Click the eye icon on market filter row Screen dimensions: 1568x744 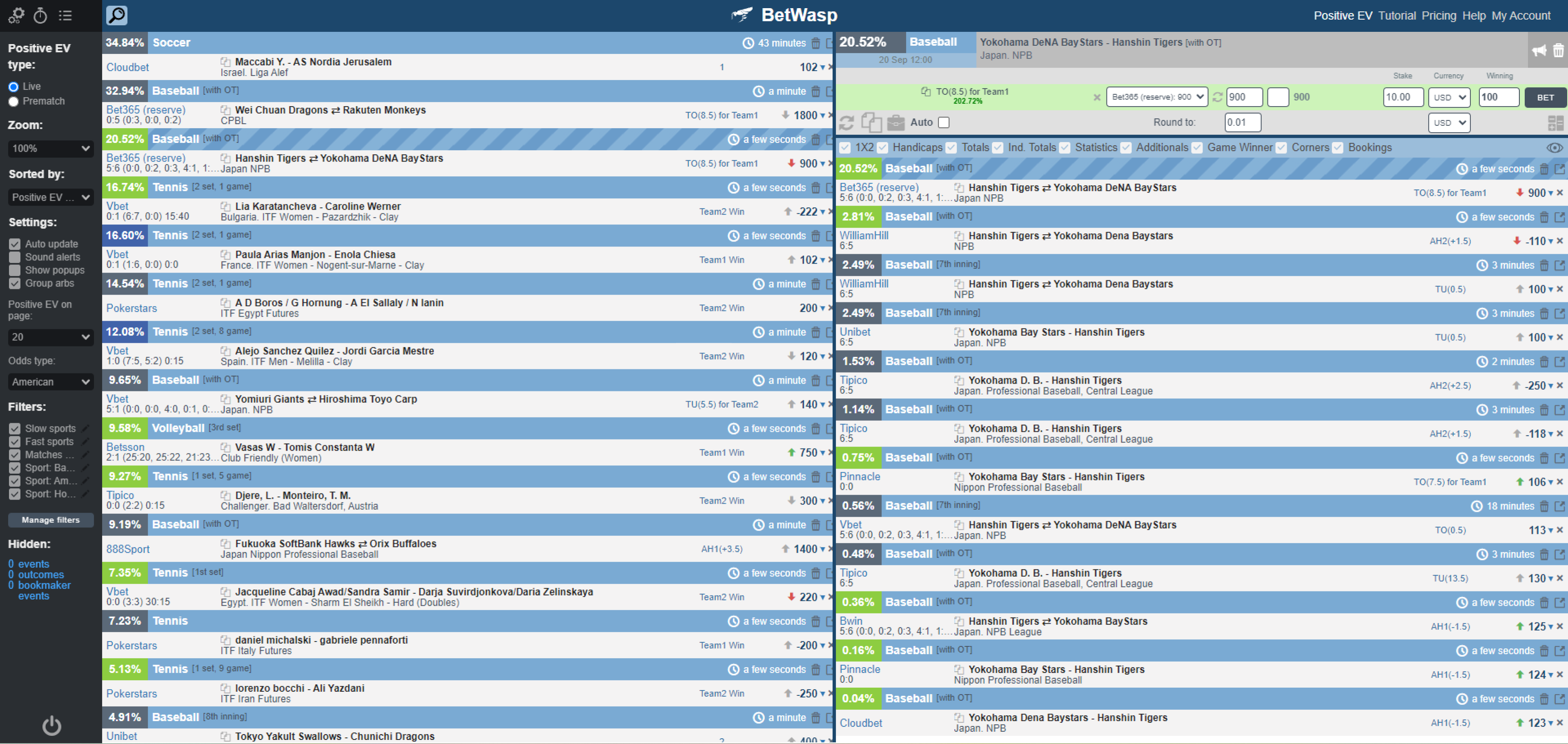coord(1554,148)
